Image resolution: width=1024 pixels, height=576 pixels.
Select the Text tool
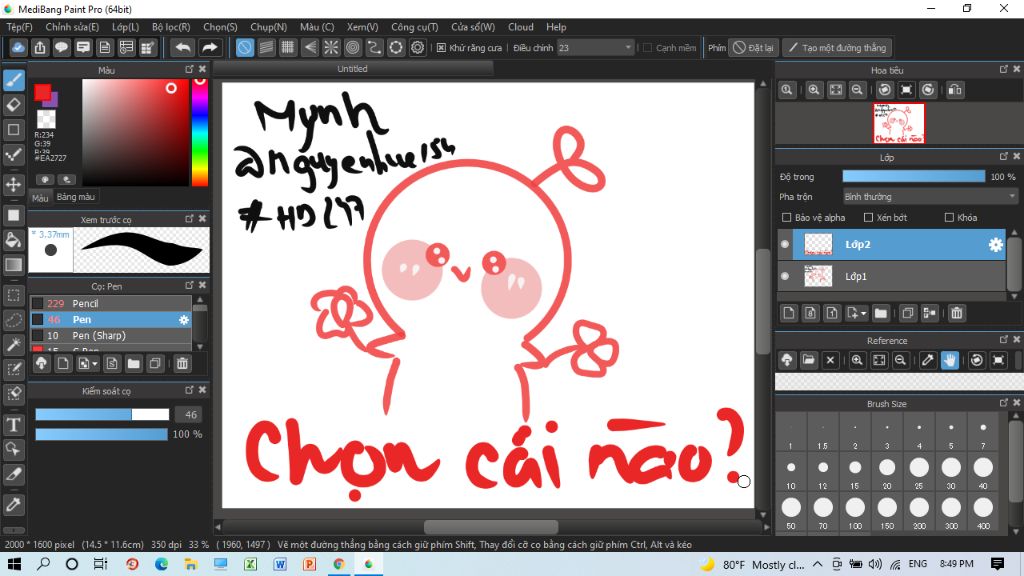[14, 425]
